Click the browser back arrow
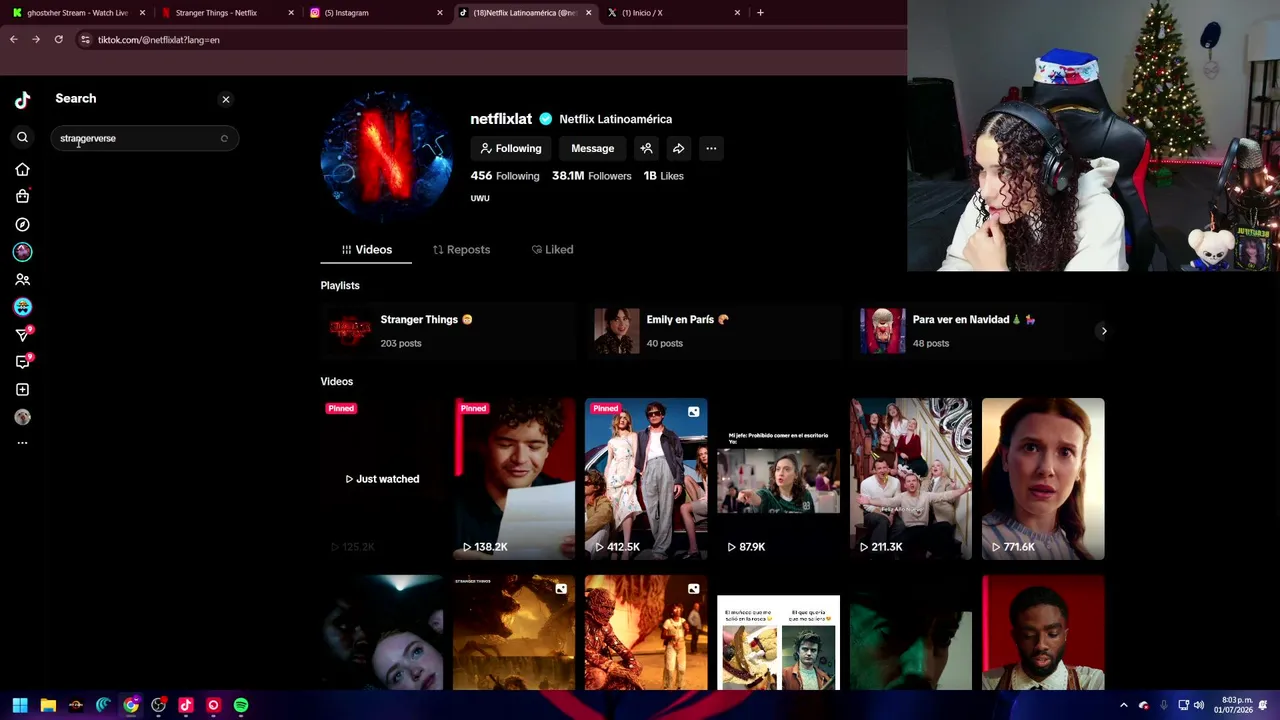 [14, 40]
